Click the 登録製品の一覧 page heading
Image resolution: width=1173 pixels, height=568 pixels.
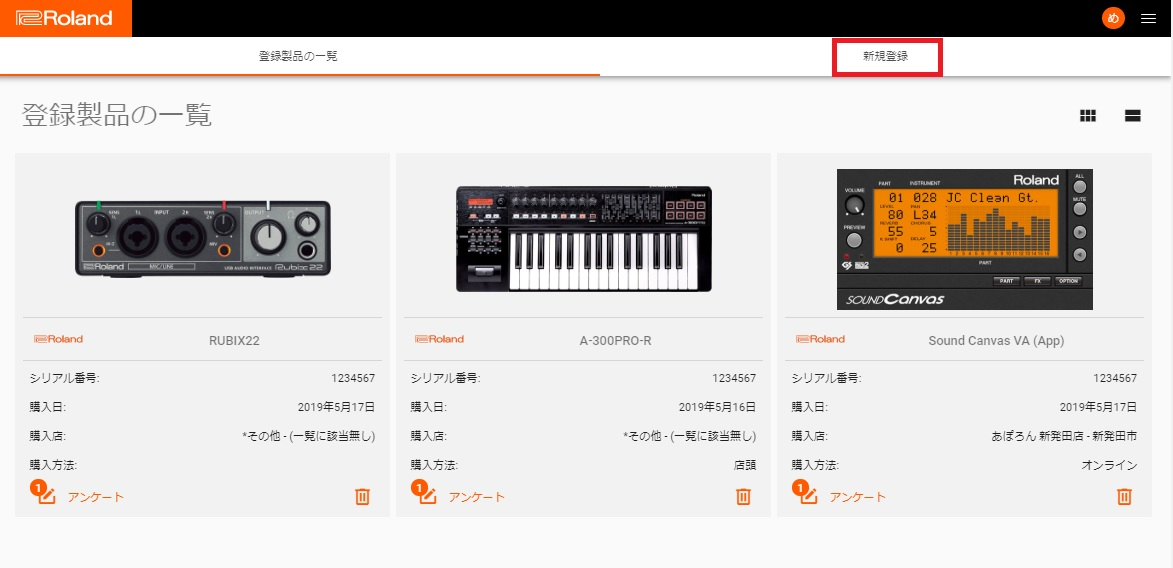click(117, 115)
